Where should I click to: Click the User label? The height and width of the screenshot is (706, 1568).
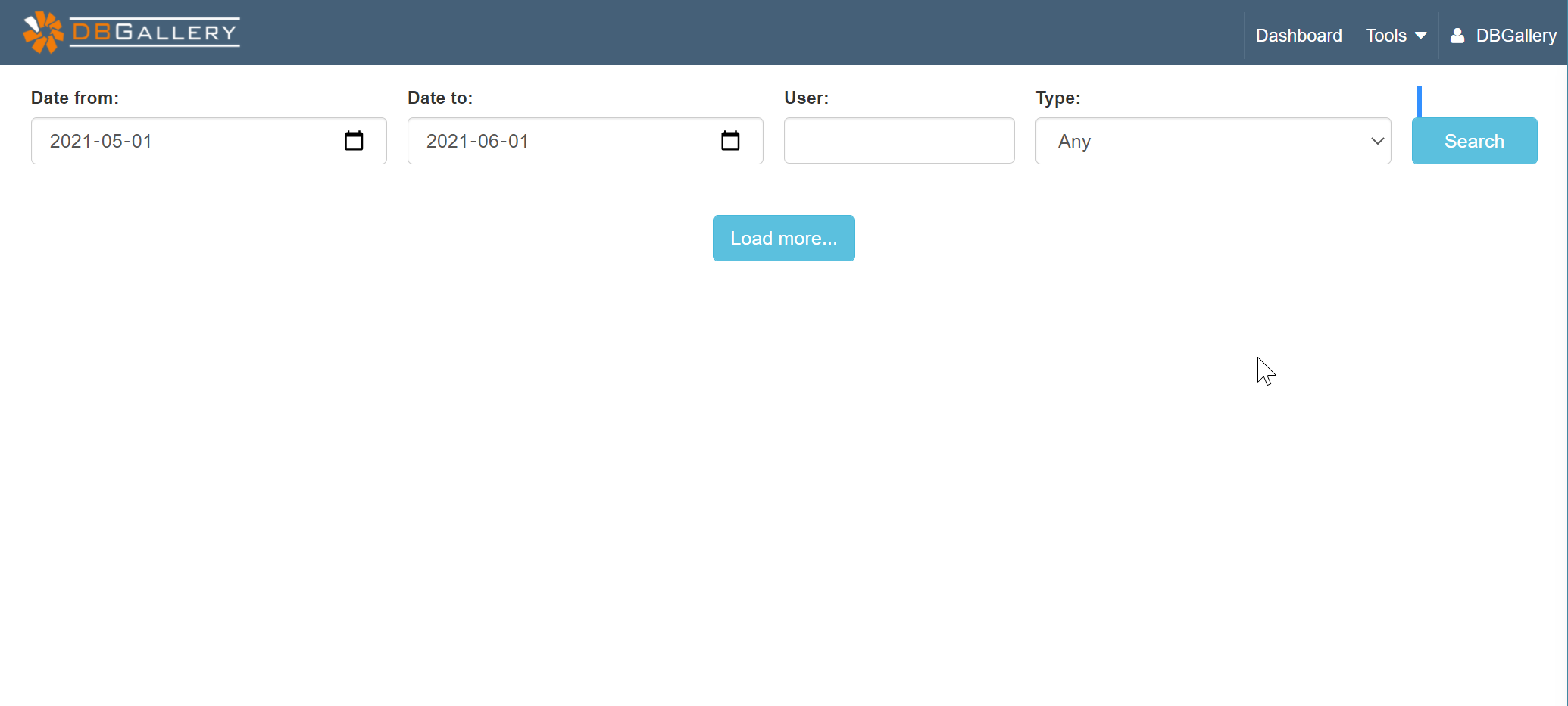tap(807, 98)
